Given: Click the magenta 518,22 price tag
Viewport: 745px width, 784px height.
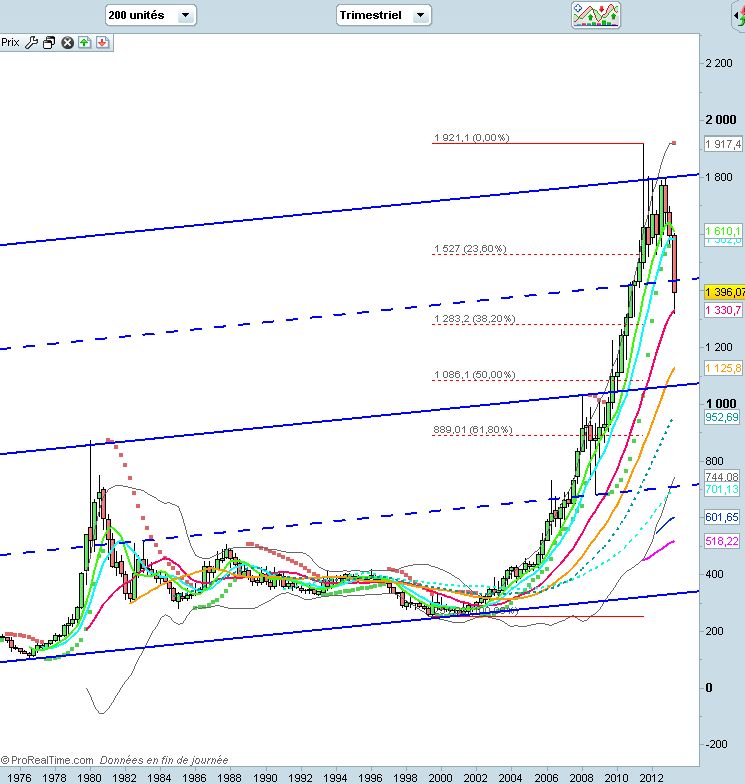Looking at the screenshot, I should click(722, 541).
